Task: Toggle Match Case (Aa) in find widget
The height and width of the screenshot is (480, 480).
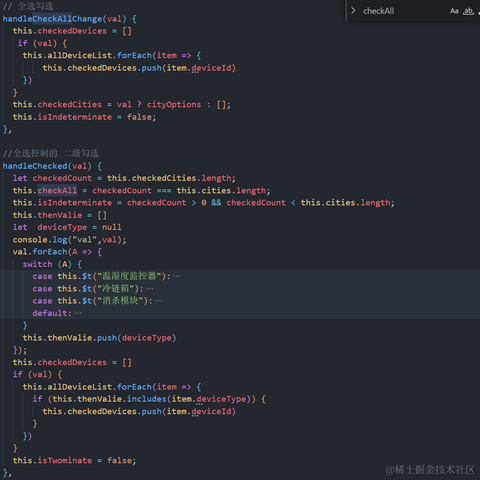Action: (x=454, y=11)
